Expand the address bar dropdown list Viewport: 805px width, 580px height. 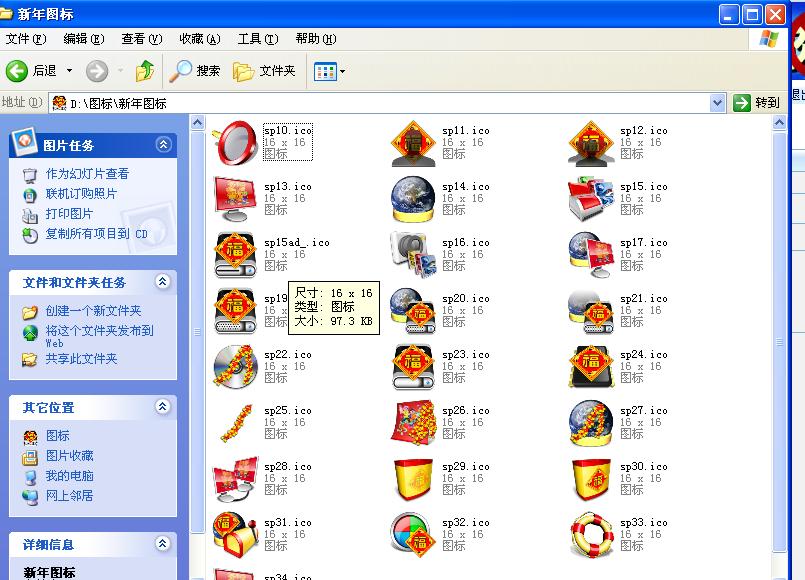point(717,103)
